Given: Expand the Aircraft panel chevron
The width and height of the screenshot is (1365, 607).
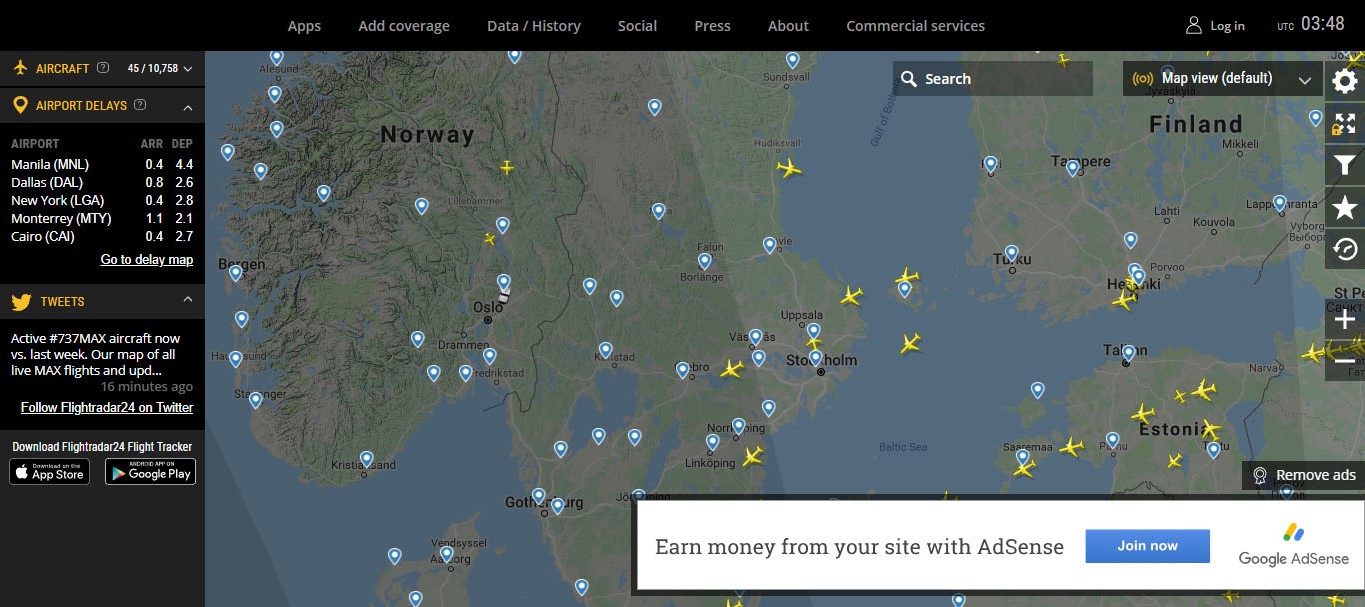Looking at the screenshot, I should pos(187,69).
